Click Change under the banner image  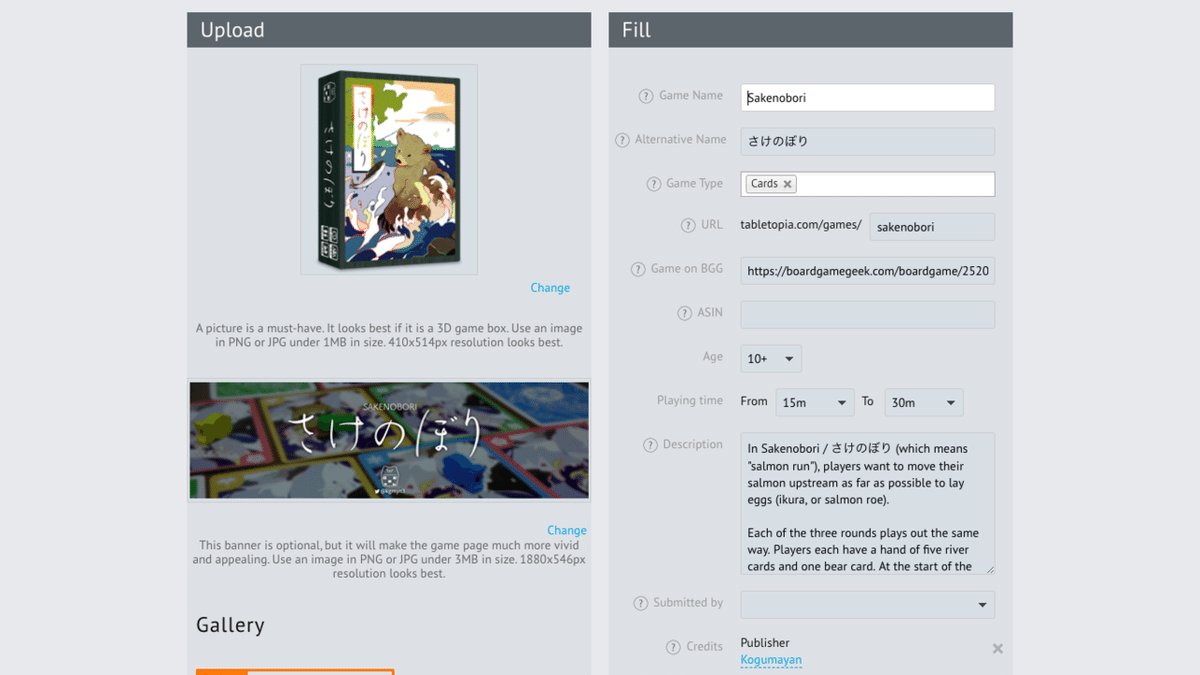(567, 531)
